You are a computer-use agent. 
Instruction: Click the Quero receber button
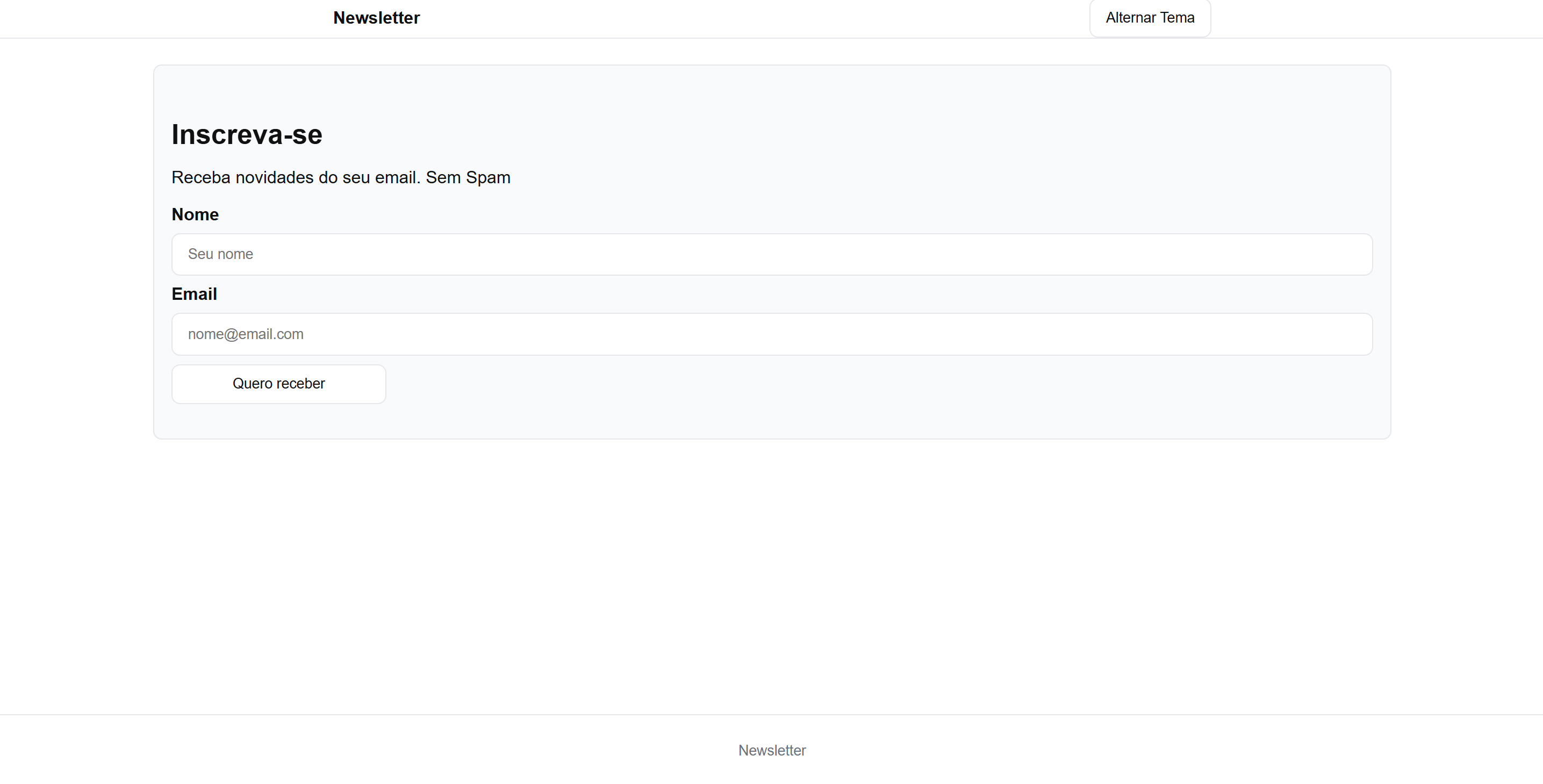[x=278, y=384]
